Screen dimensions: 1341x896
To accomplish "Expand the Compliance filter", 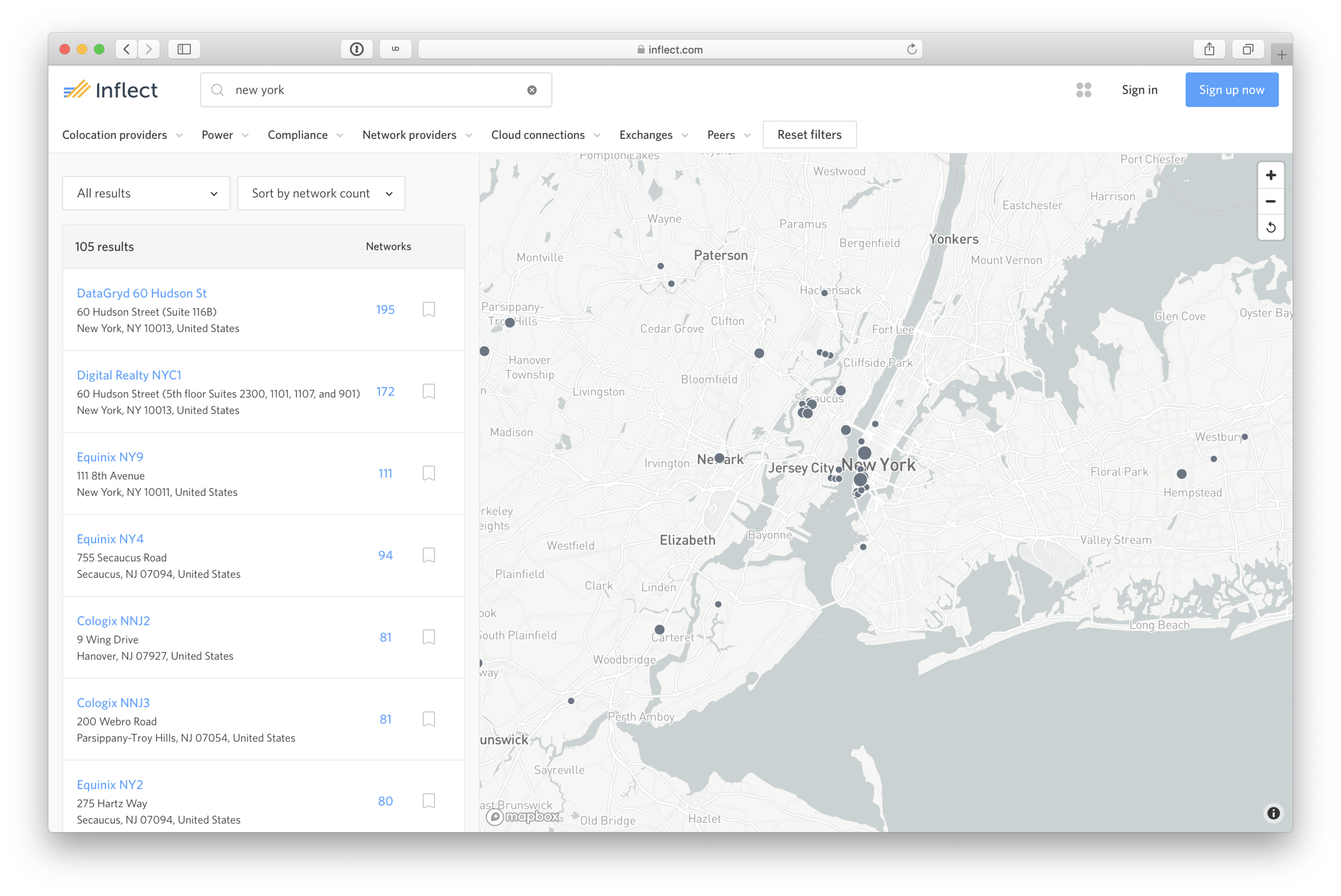I will point(305,135).
